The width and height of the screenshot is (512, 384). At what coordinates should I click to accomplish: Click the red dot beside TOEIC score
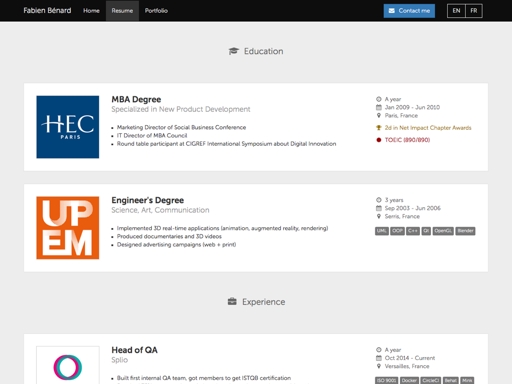pos(379,140)
